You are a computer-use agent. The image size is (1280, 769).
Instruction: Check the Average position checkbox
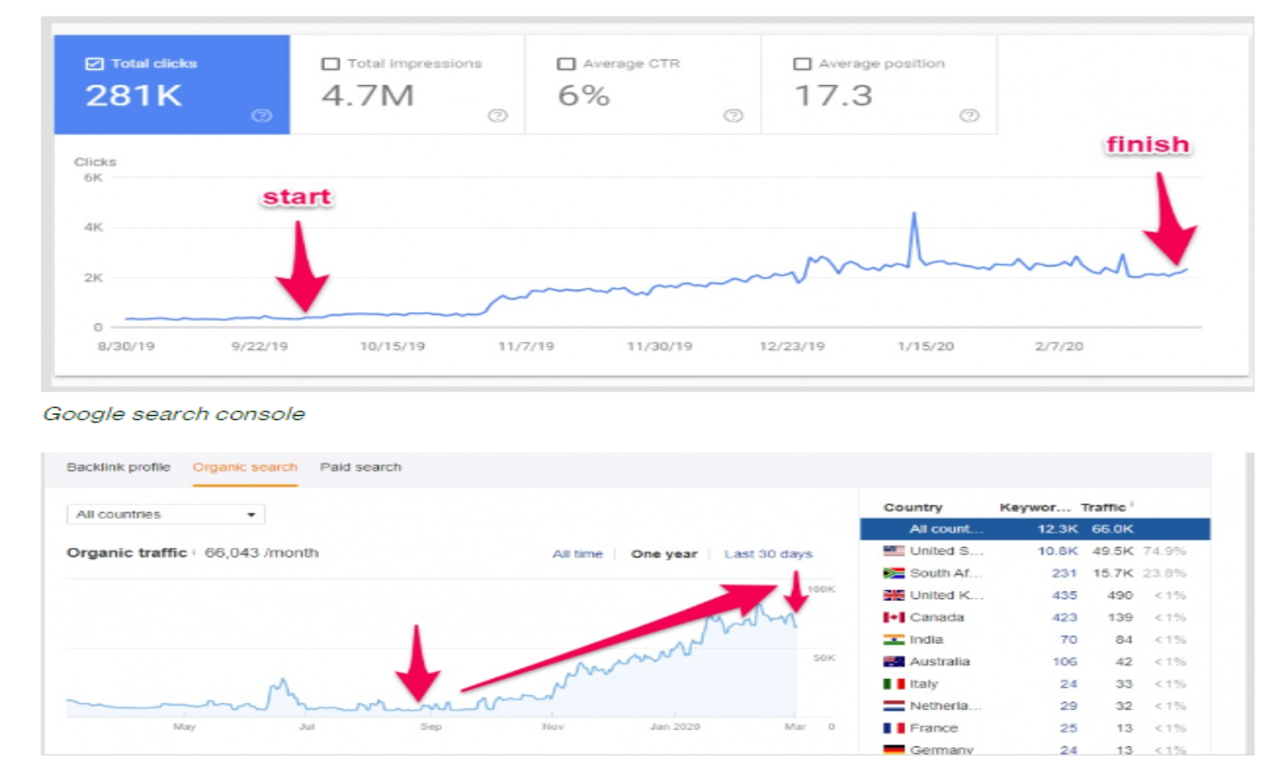coord(800,62)
